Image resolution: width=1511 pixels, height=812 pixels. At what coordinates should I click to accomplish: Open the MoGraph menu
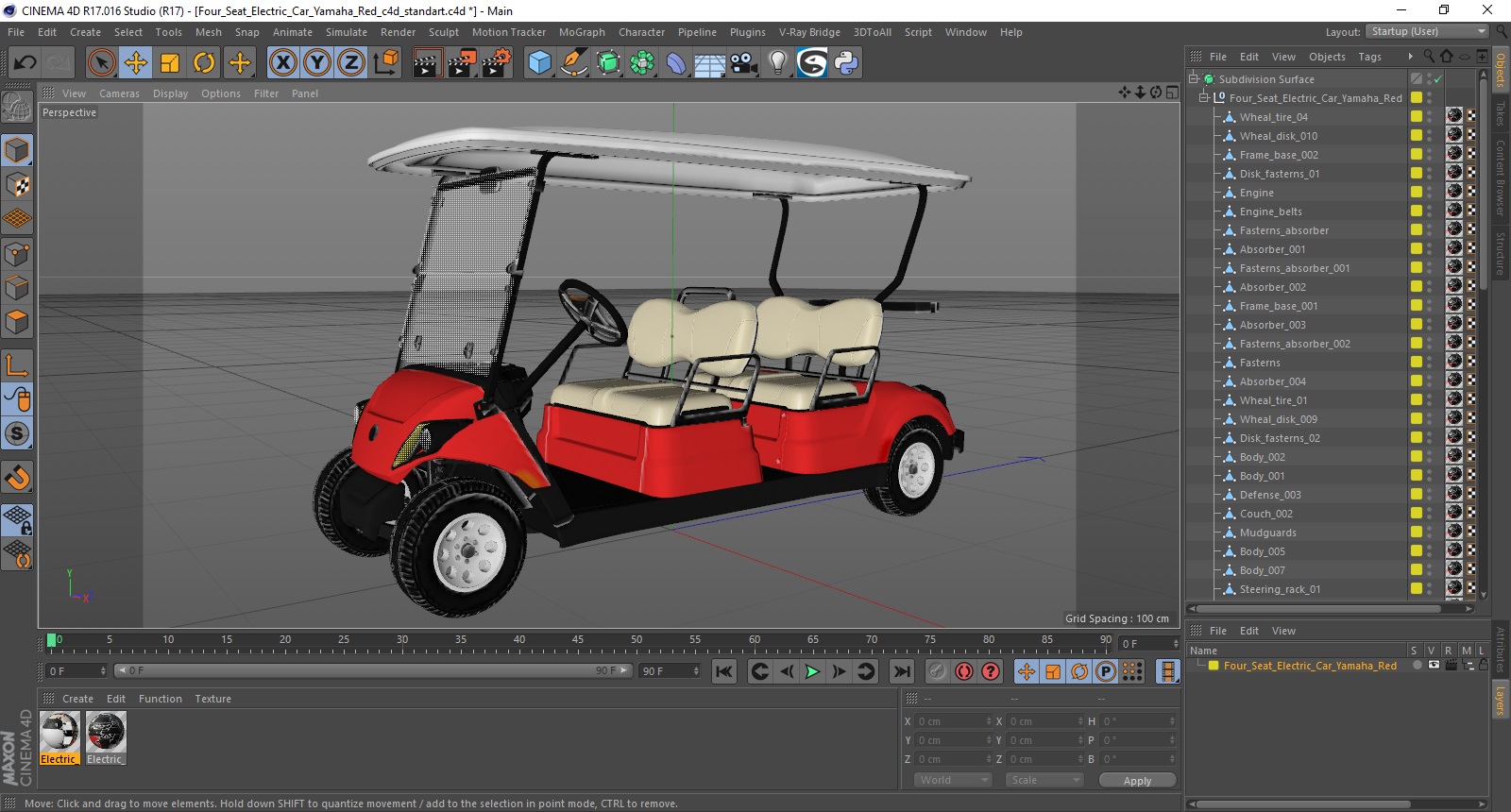(x=582, y=32)
